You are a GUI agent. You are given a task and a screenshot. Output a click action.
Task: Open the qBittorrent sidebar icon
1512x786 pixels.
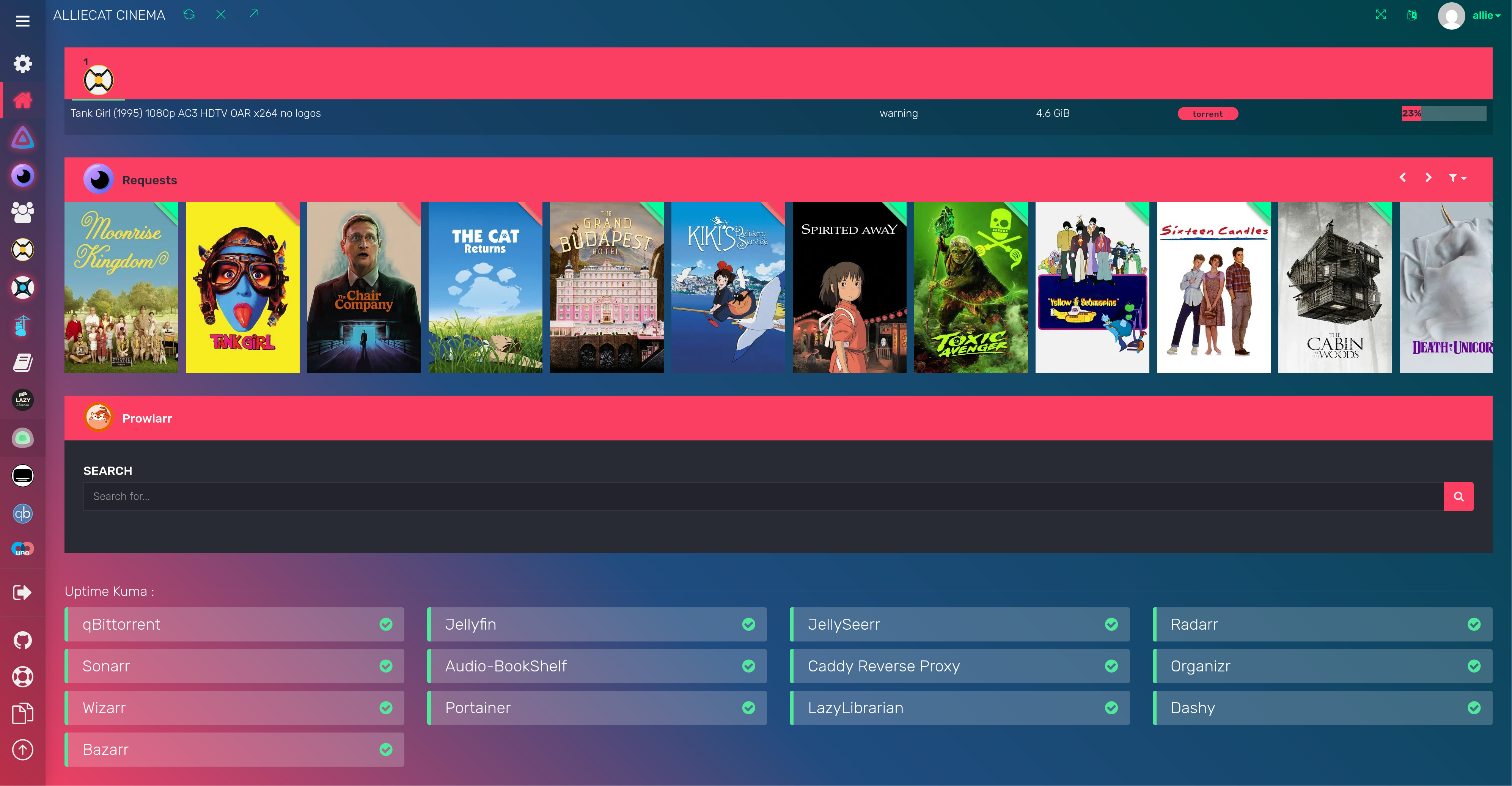pos(22,514)
